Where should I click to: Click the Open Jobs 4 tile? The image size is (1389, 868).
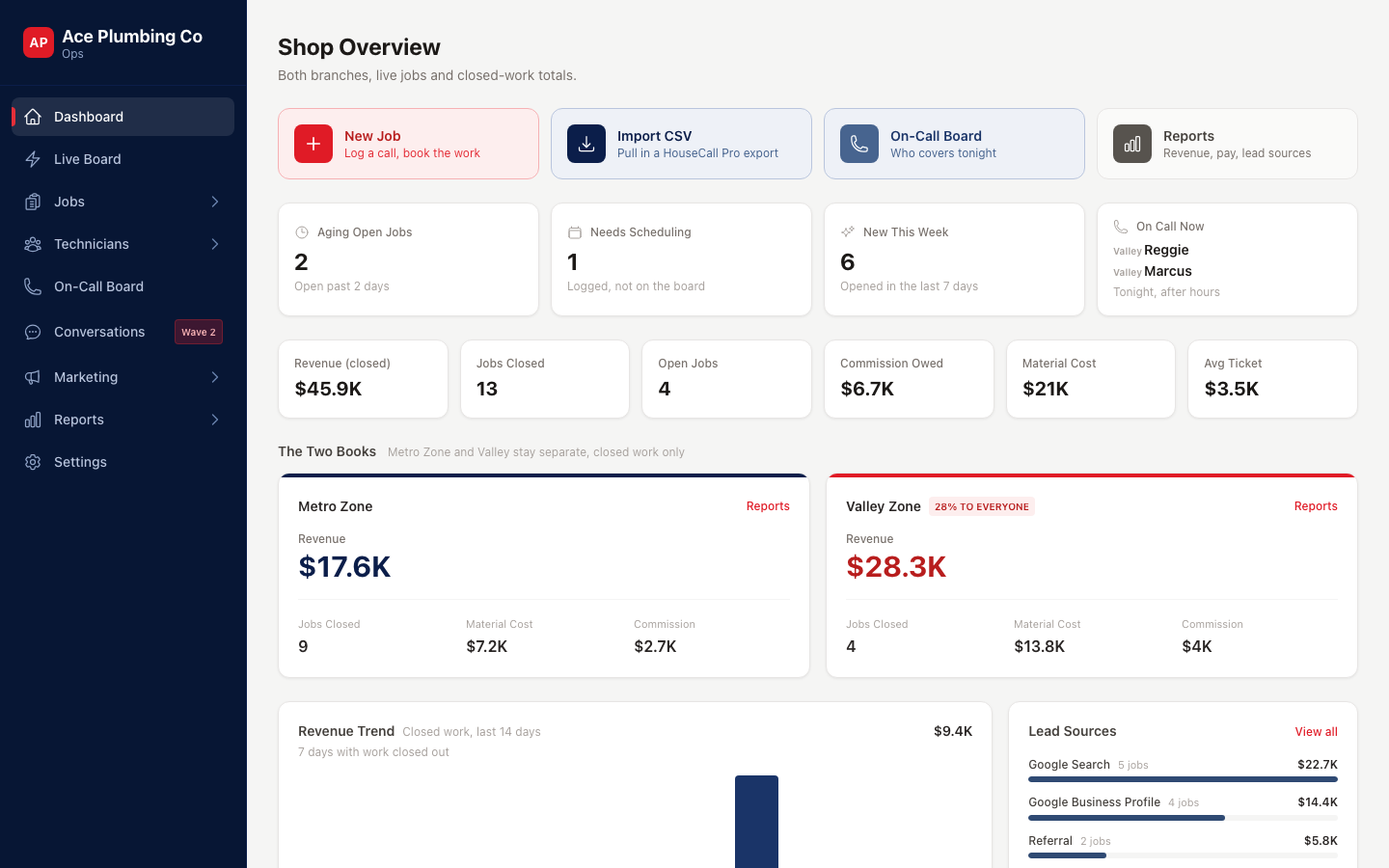point(726,379)
